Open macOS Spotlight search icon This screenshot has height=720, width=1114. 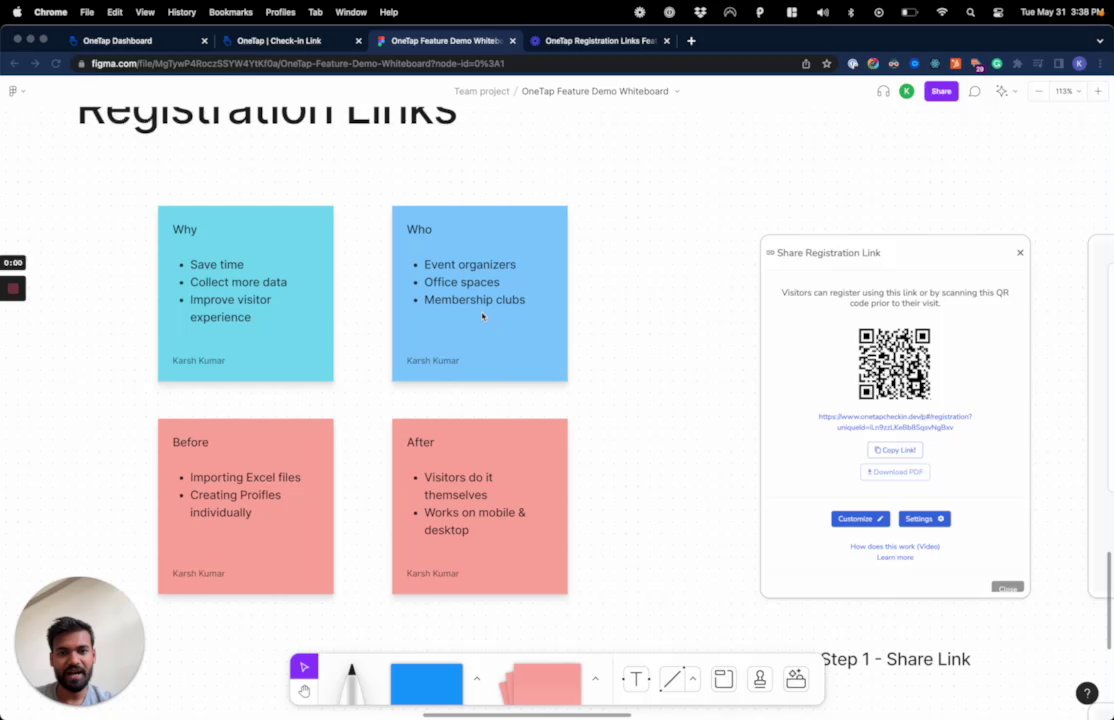point(970,12)
